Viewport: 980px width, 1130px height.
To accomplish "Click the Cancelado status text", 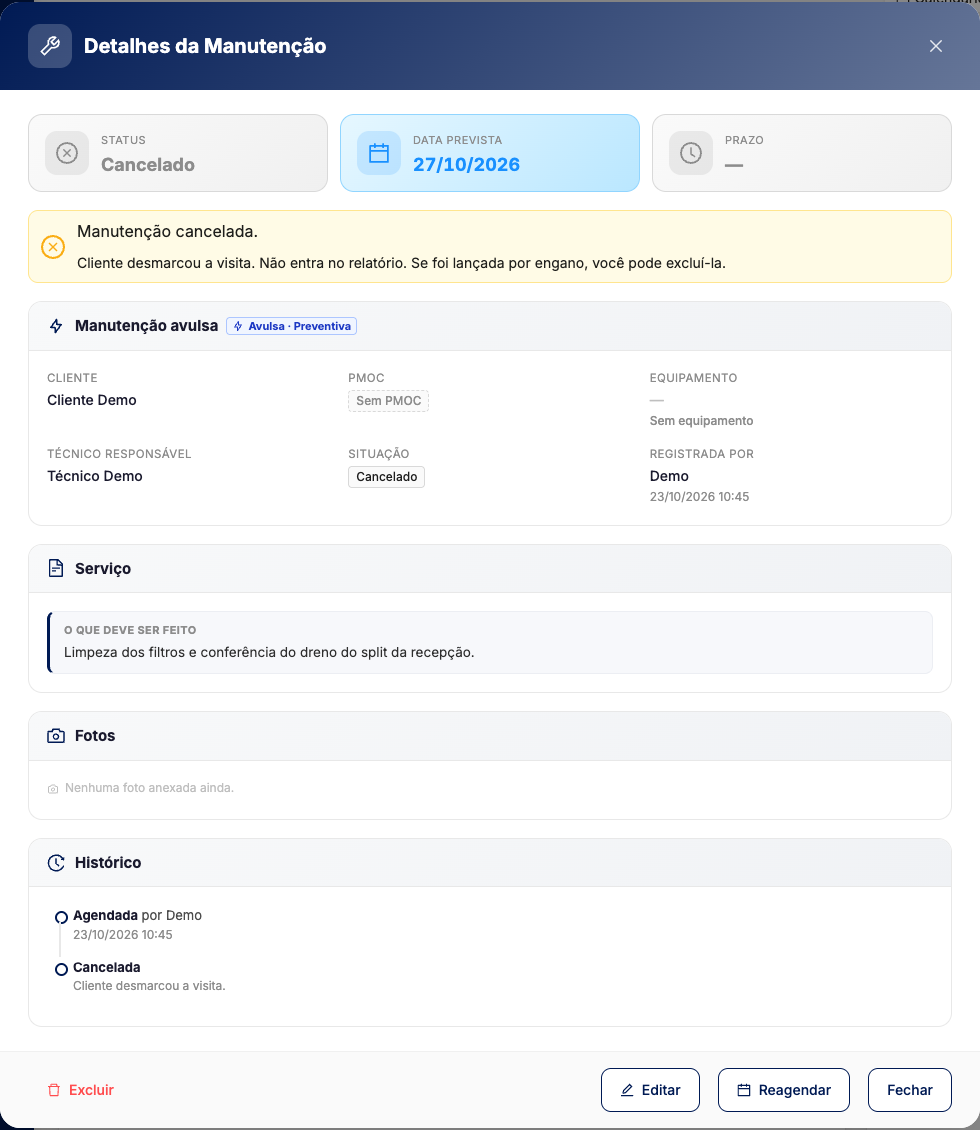I will (x=148, y=164).
